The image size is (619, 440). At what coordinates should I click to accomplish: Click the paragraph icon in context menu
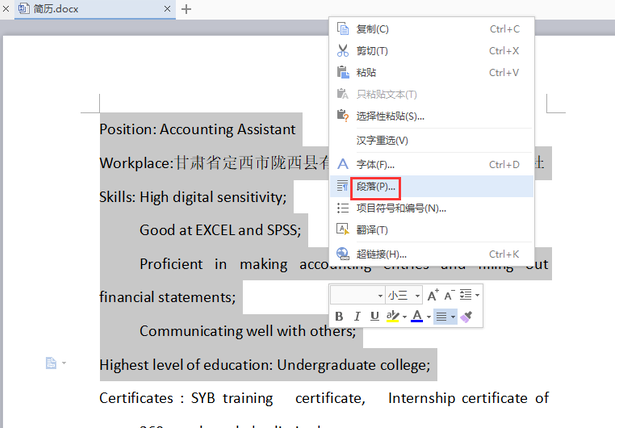tap(342, 186)
